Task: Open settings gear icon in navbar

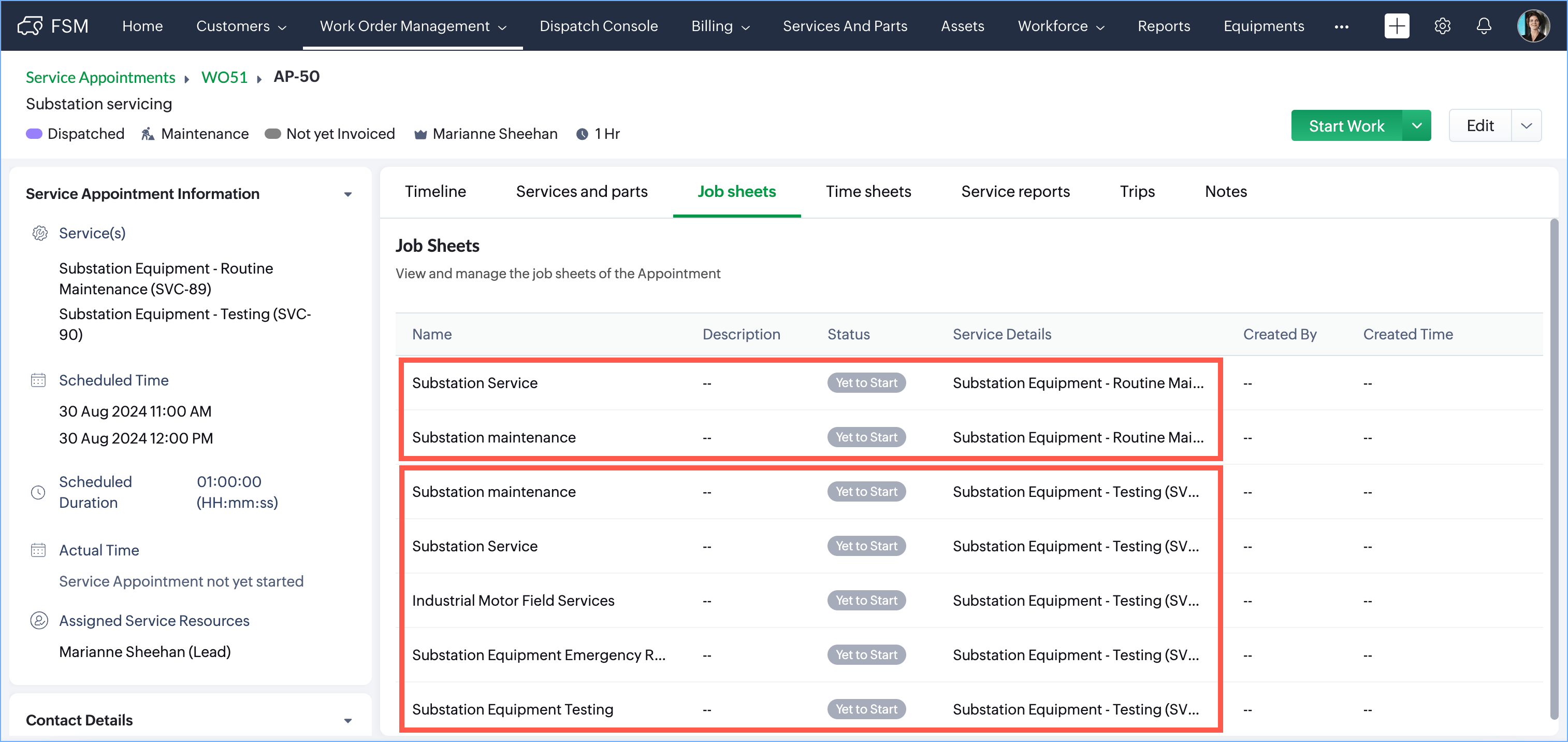Action: (1442, 25)
